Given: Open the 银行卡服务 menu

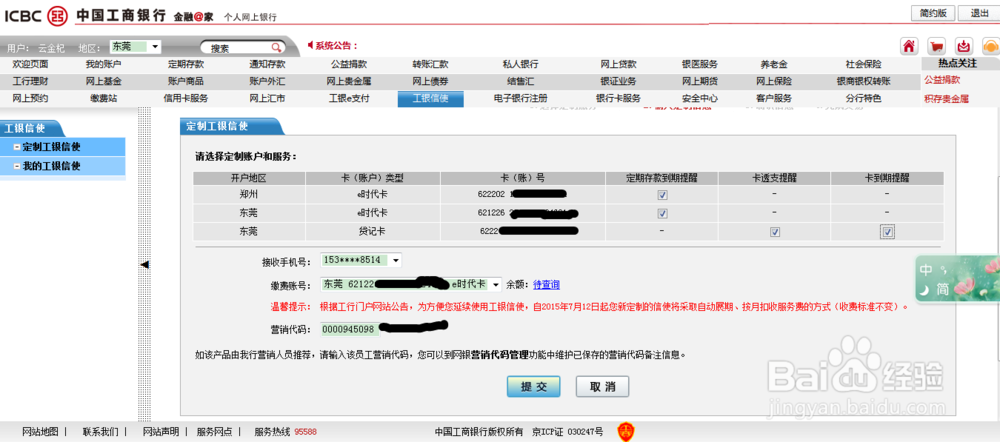Looking at the screenshot, I should tap(618, 99).
